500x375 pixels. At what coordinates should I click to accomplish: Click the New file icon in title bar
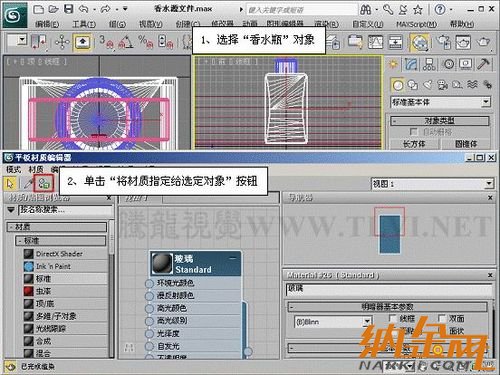click(x=38, y=9)
